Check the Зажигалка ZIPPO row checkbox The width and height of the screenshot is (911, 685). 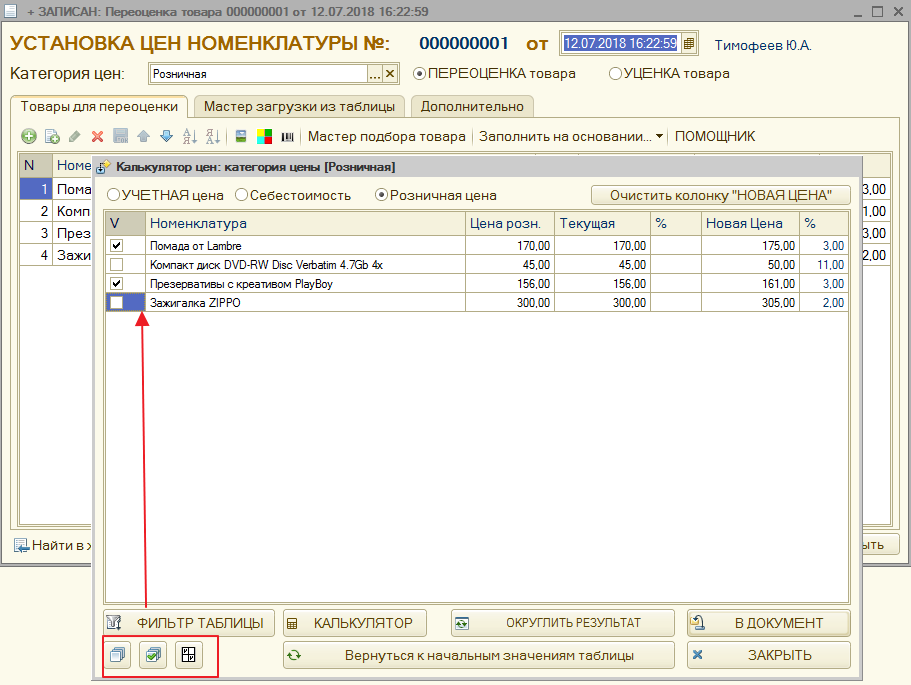[117, 303]
